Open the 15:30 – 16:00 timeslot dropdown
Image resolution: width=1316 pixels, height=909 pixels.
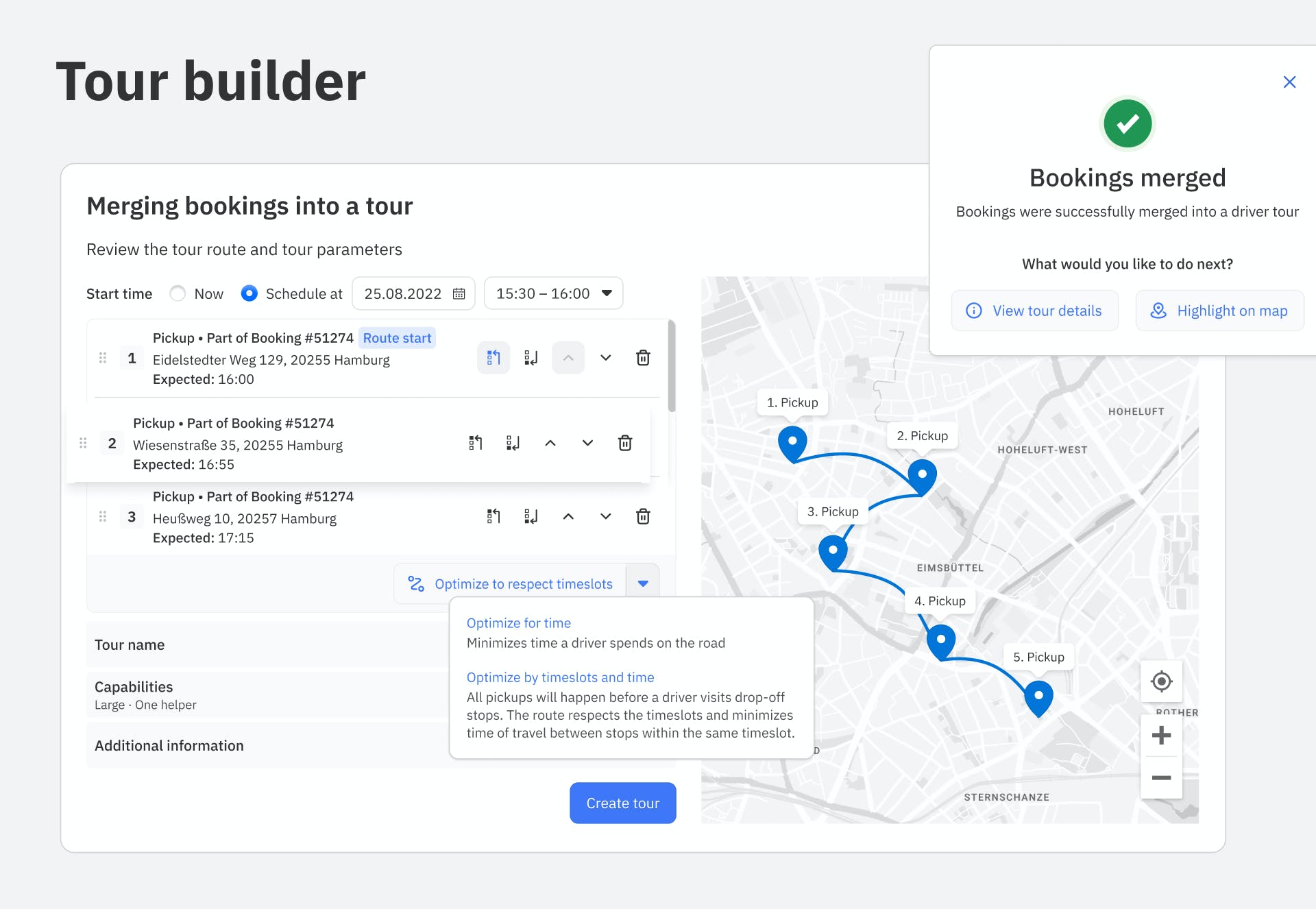point(553,293)
